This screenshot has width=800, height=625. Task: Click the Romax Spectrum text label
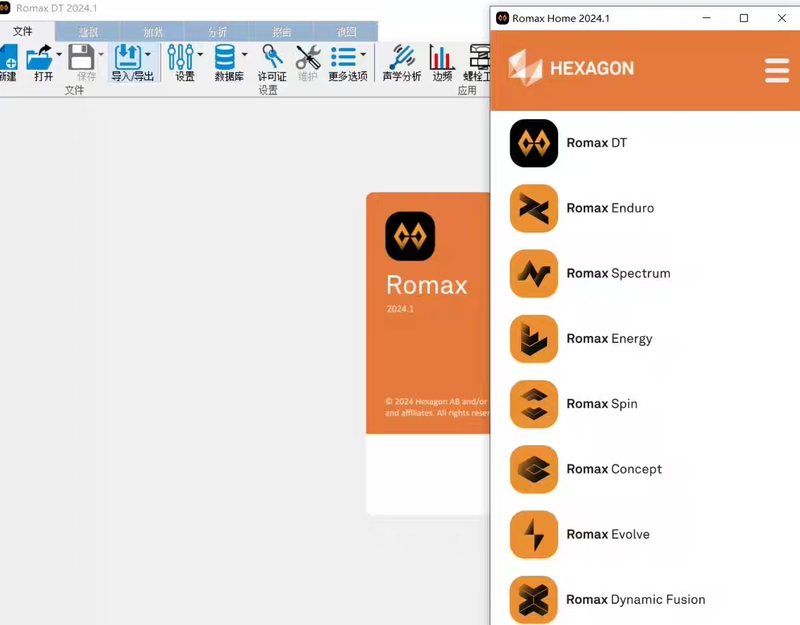click(618, 273)
